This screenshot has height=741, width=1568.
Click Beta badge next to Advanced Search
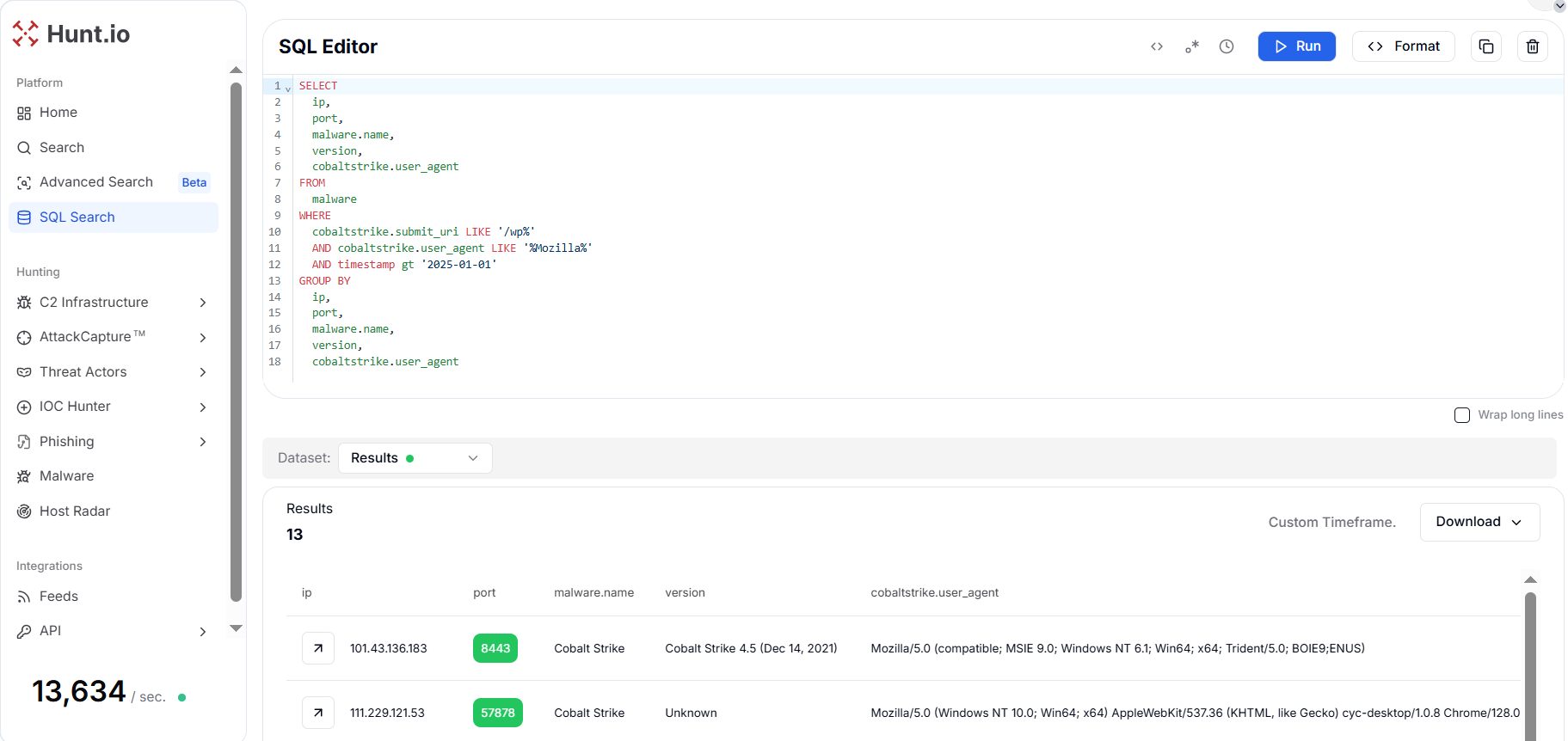click(194, 182)
